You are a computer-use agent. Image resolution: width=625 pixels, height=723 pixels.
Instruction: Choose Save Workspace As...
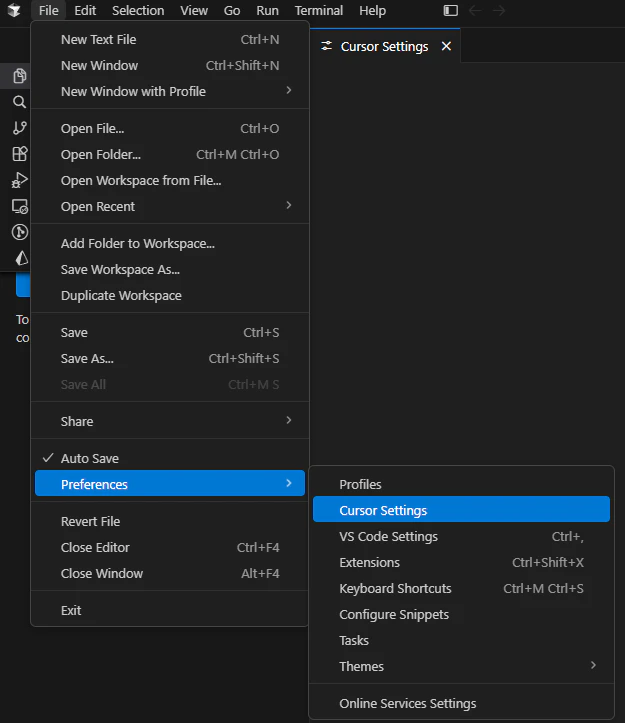pos(170,269)
